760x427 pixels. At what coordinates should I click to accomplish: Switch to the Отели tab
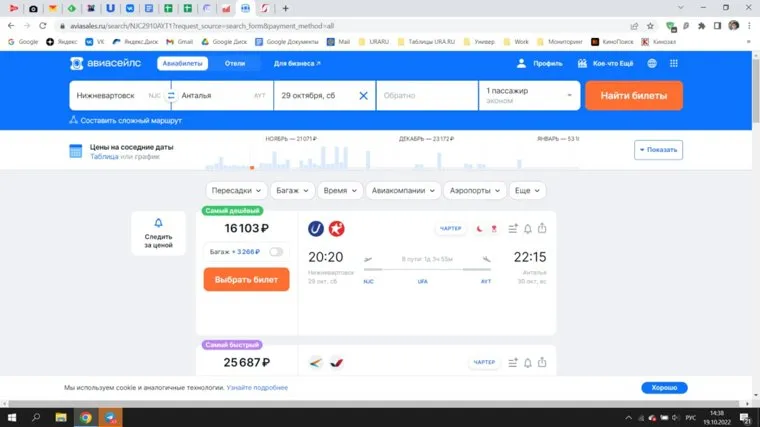(x=235, y=63)
